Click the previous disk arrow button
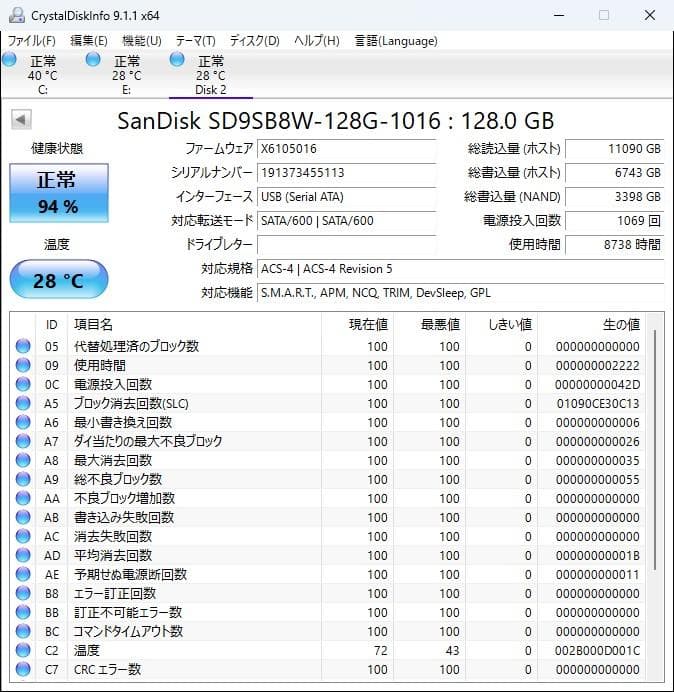This screenshot has width=674, height=692. click(21, 120)
